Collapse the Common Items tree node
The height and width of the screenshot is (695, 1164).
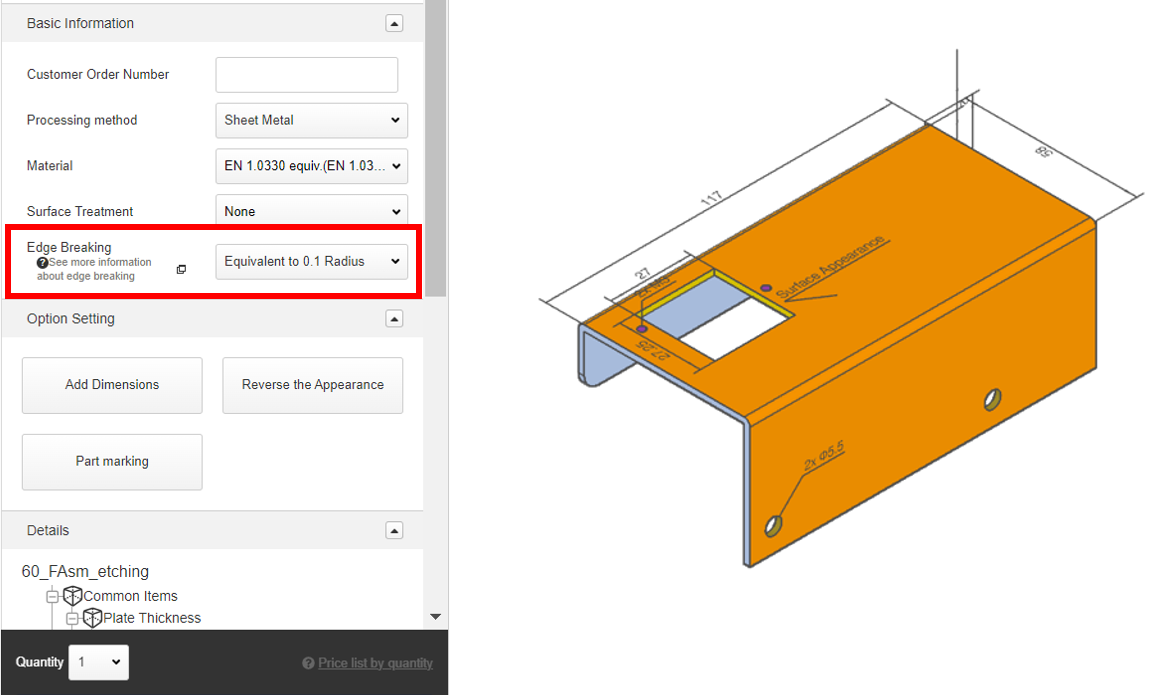coord(51,596)
